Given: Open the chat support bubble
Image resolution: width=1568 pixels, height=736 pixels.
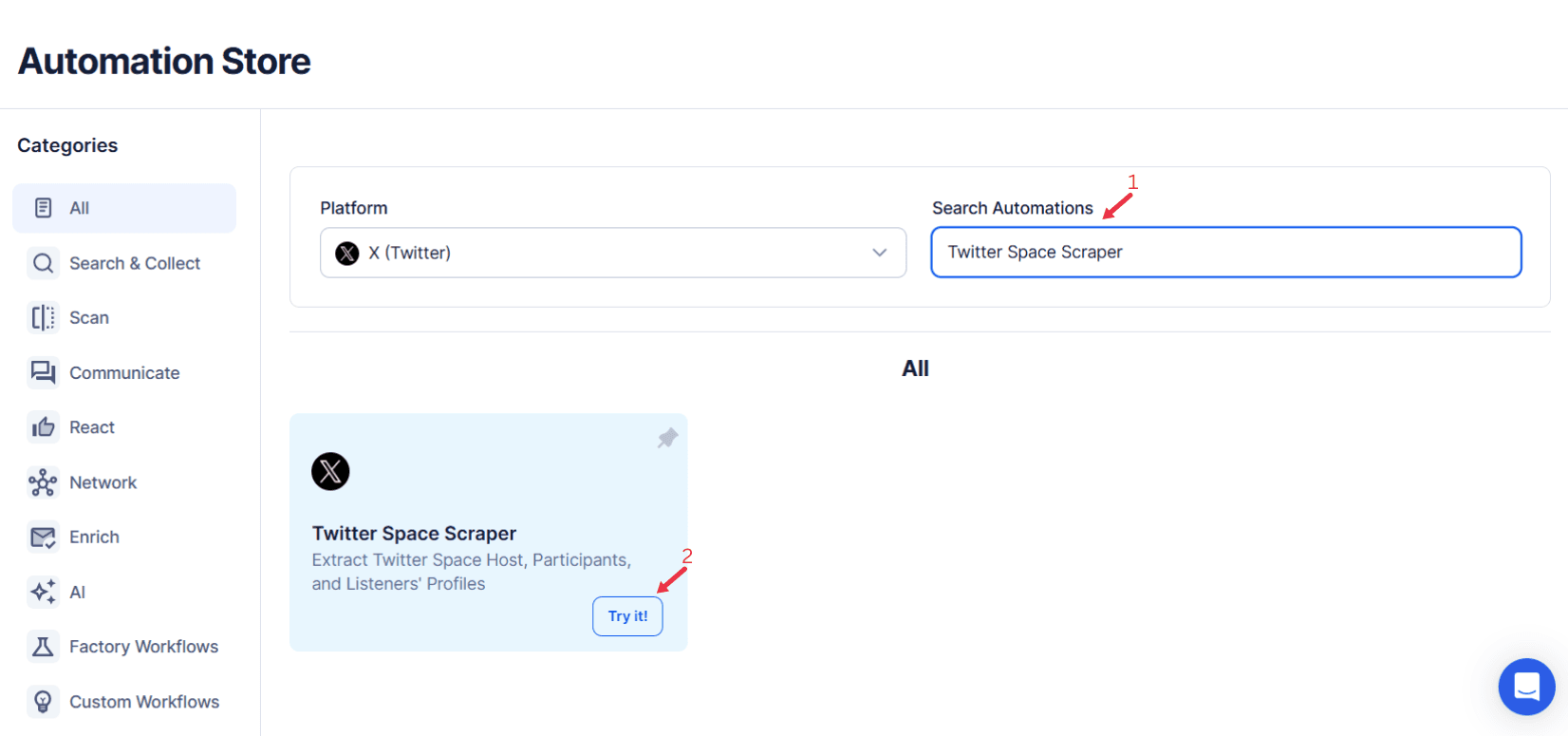Looking at the screenshot, I should click(1526, 687).
